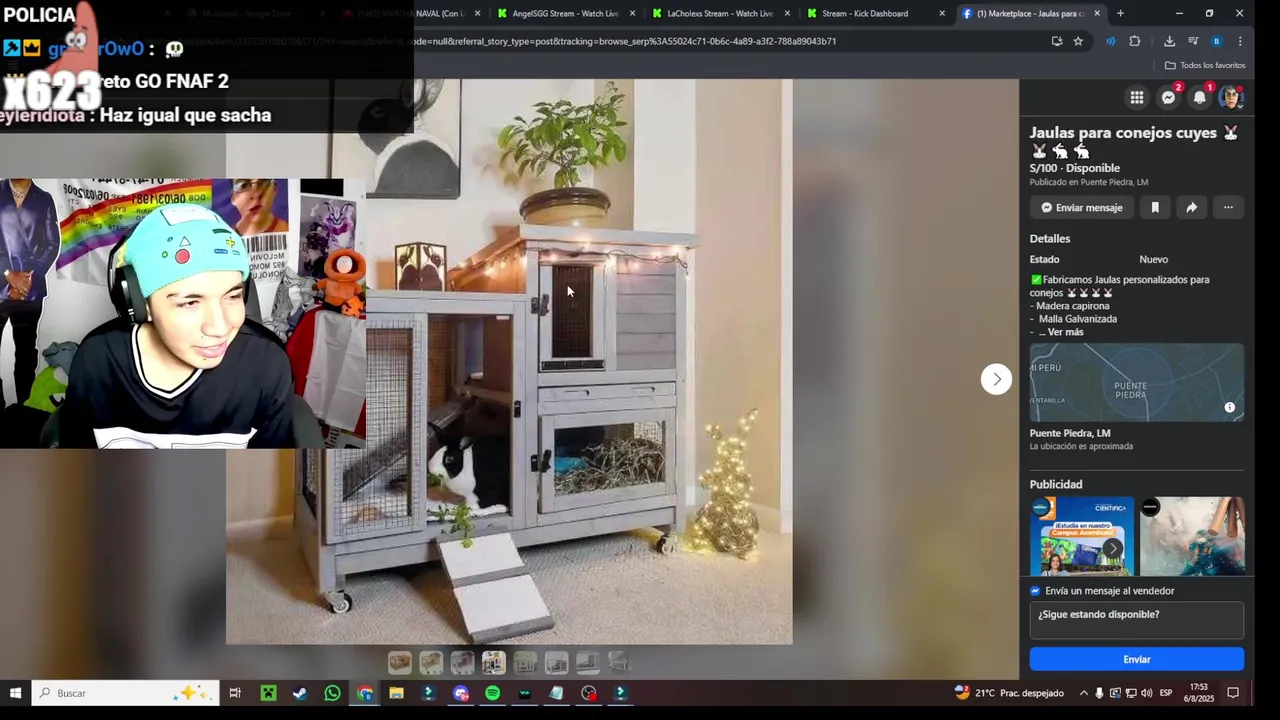The height and width of the screenshot is (720, 1280).
Task: Expand description with Ver más
Action: click(1065, 332)
